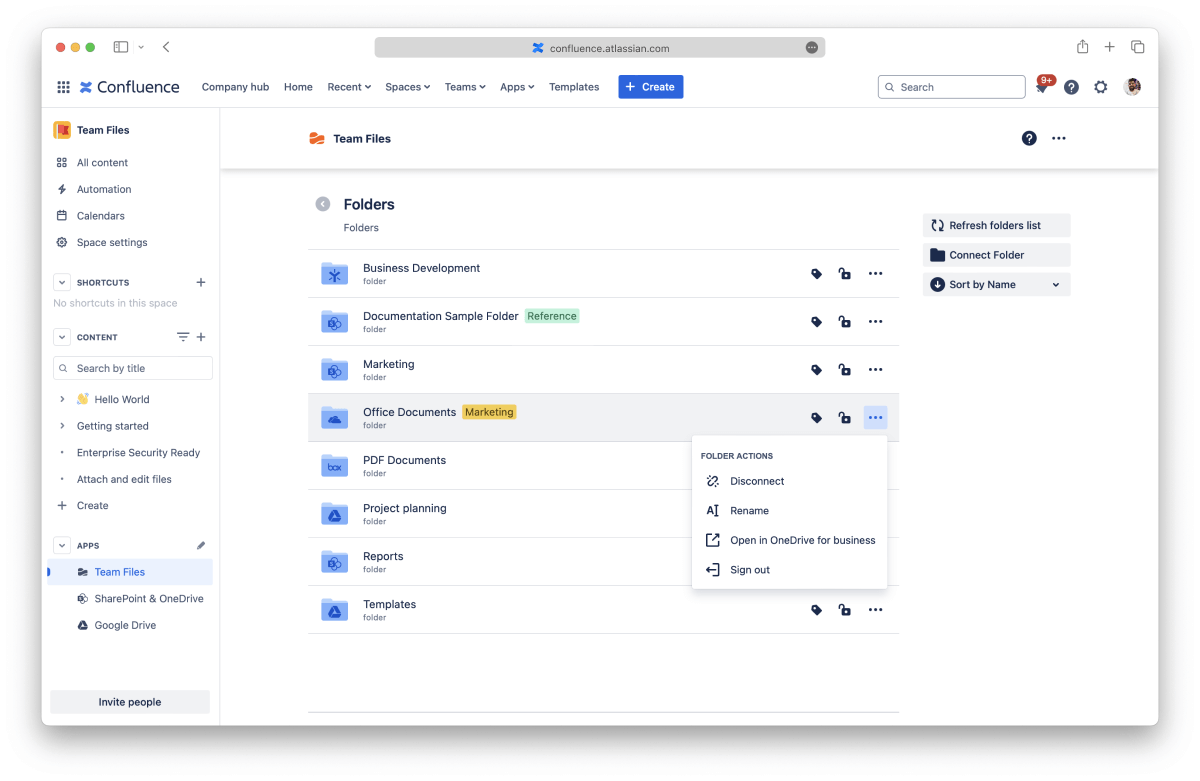Click the lock icon for Marketing folder
This screenshot has height=781, width=1200.
[845, 370]
